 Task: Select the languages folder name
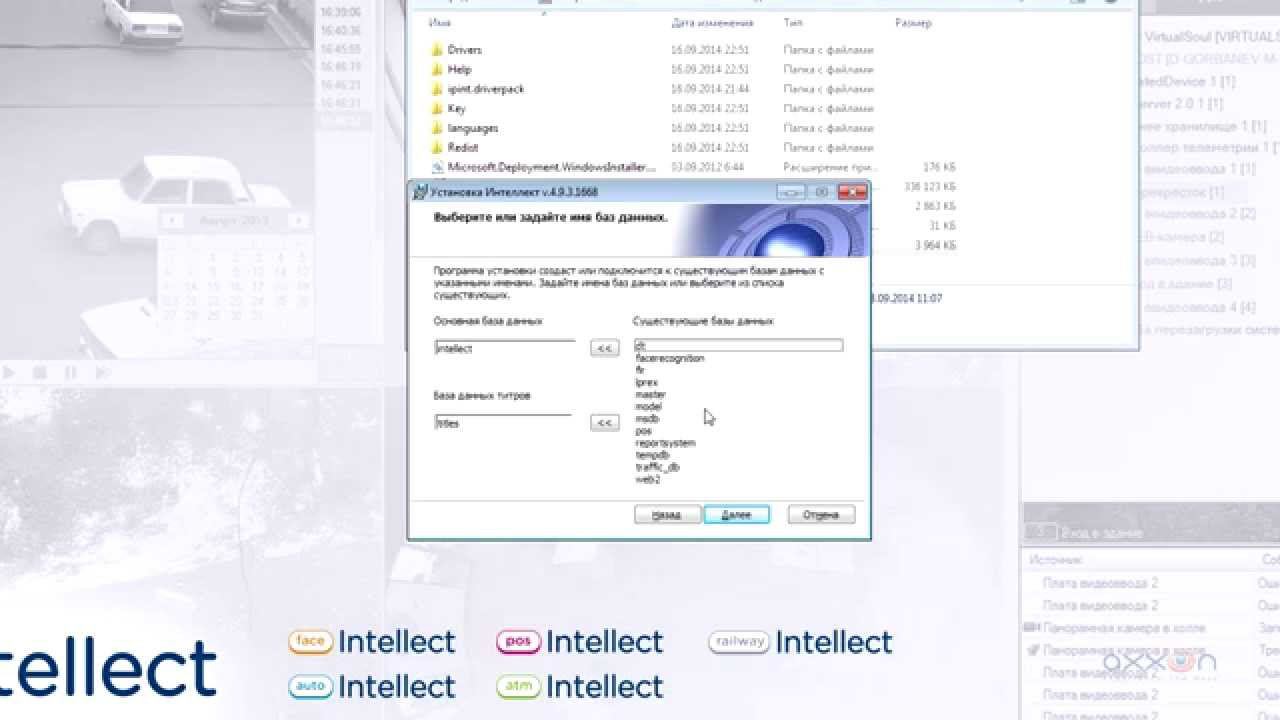tap(473, 128)
